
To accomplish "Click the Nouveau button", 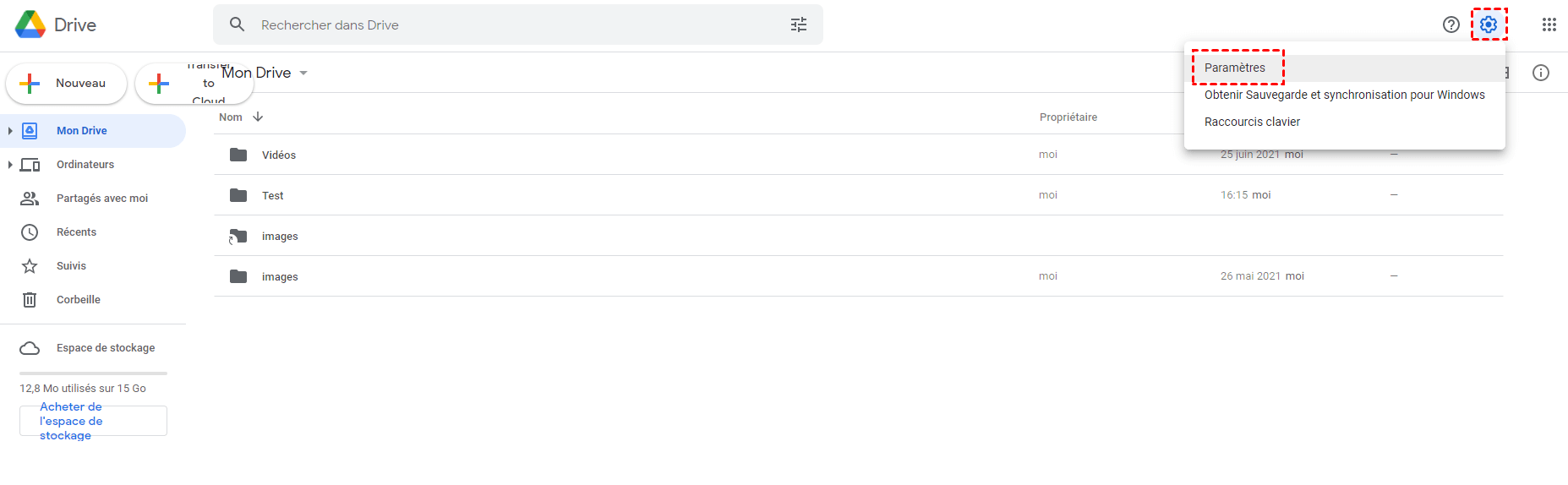I will point(67,84).
